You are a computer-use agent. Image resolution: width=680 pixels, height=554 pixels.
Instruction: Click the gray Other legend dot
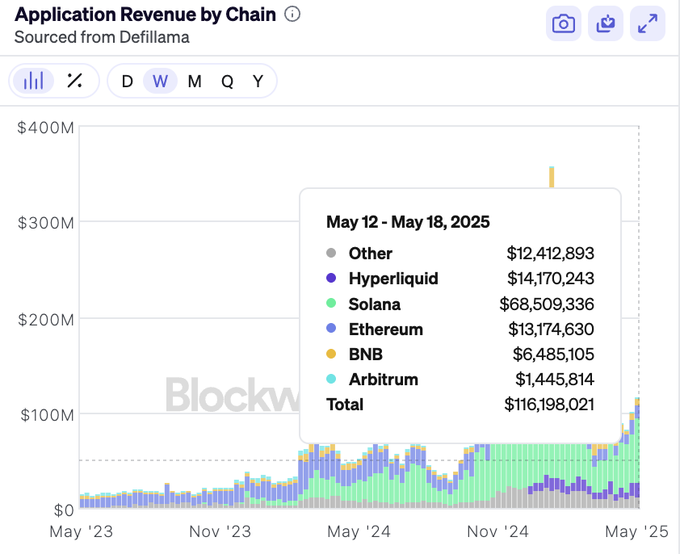pos(332,254)
